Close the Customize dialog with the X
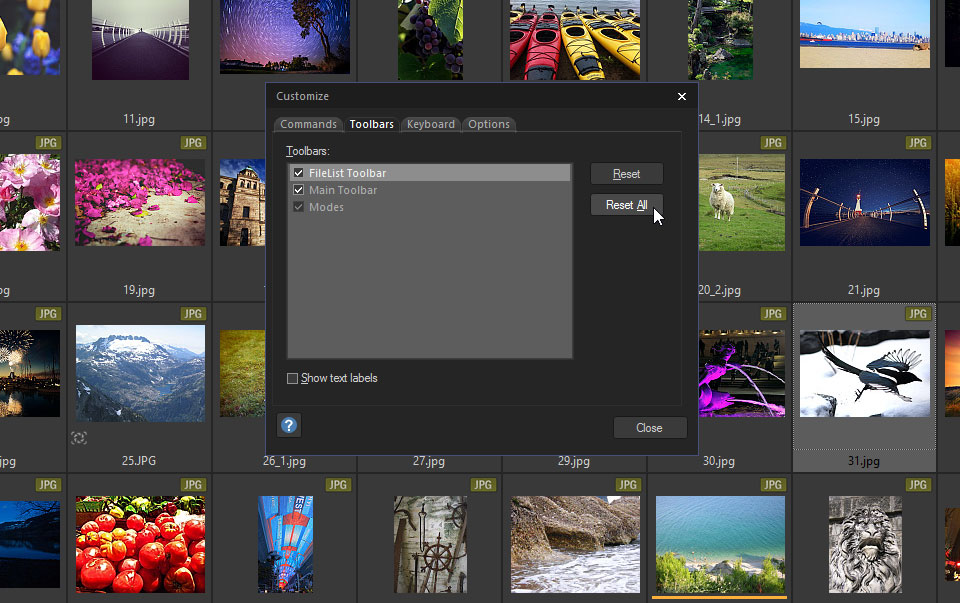960x603 pixels. 681,96
